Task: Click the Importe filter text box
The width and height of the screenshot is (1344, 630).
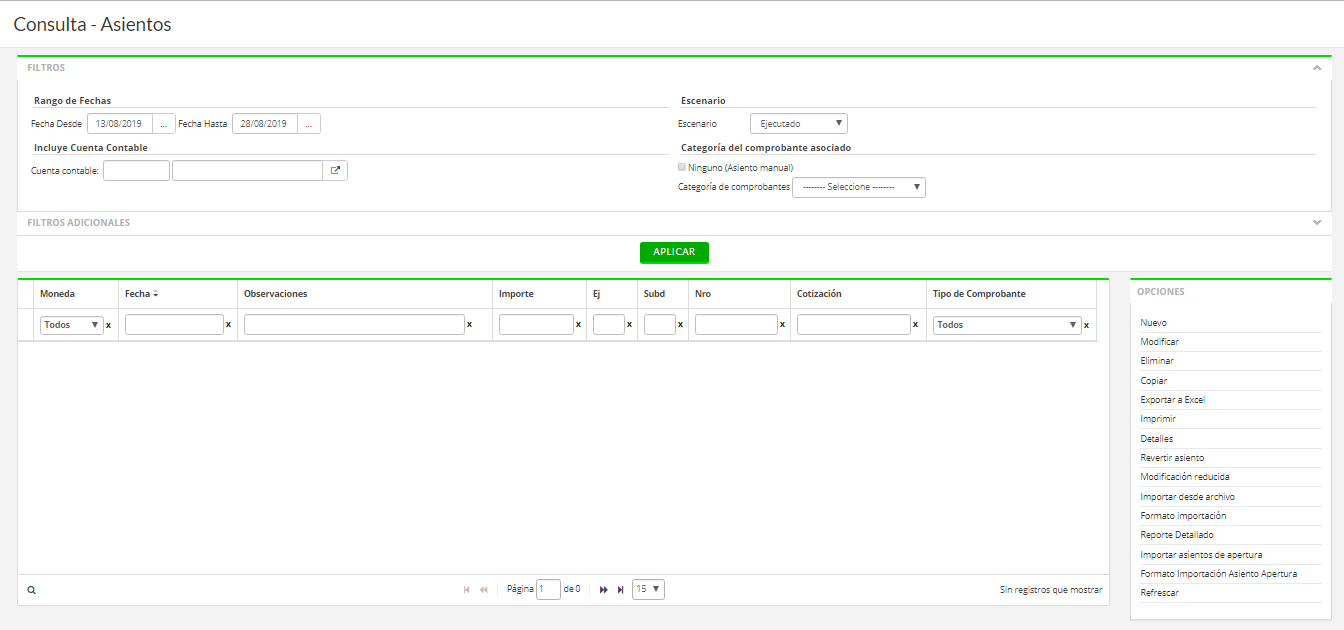Action: tap(536, 325)
